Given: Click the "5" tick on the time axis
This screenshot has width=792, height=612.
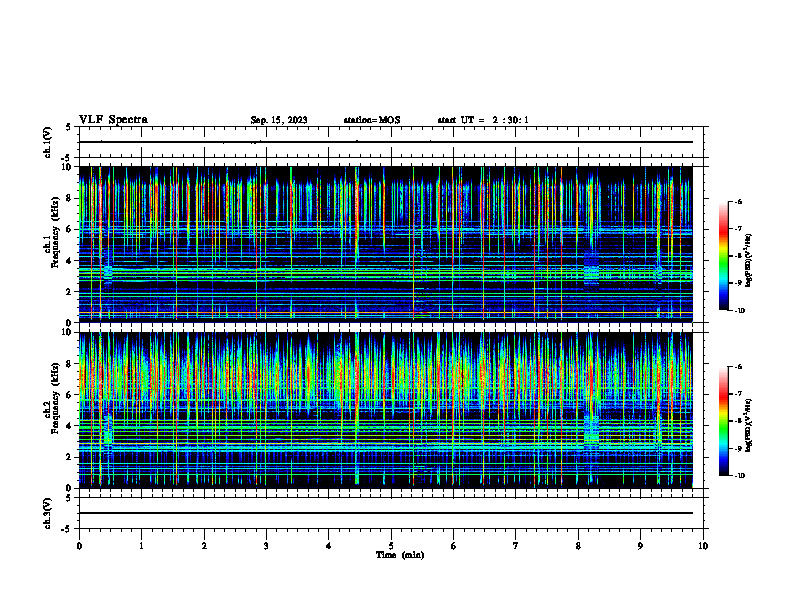Looking at the screenshot, I should [x=391, y=546].
